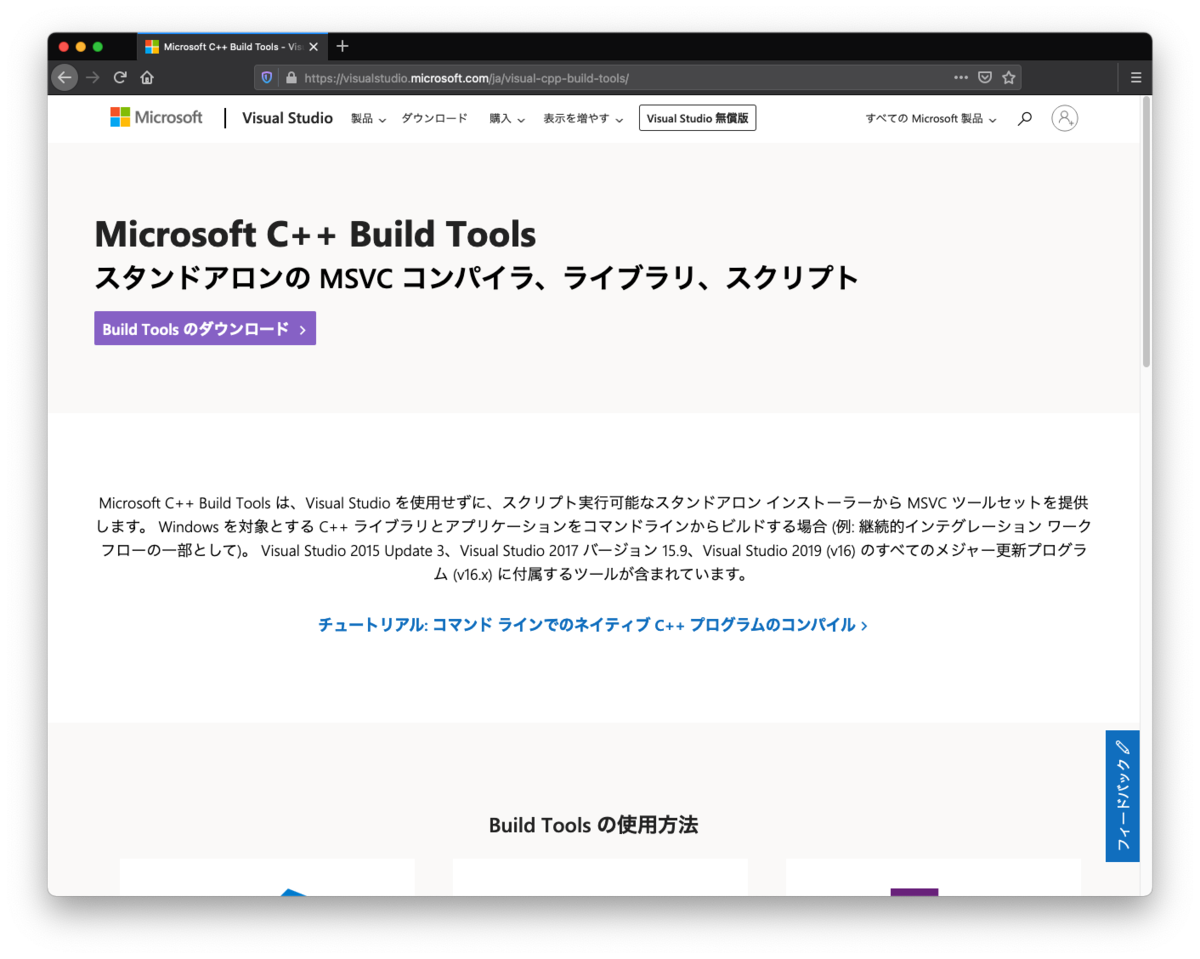
Task: Expand the すべての Microsoft 製品 menu
Action: coord(929,118)
